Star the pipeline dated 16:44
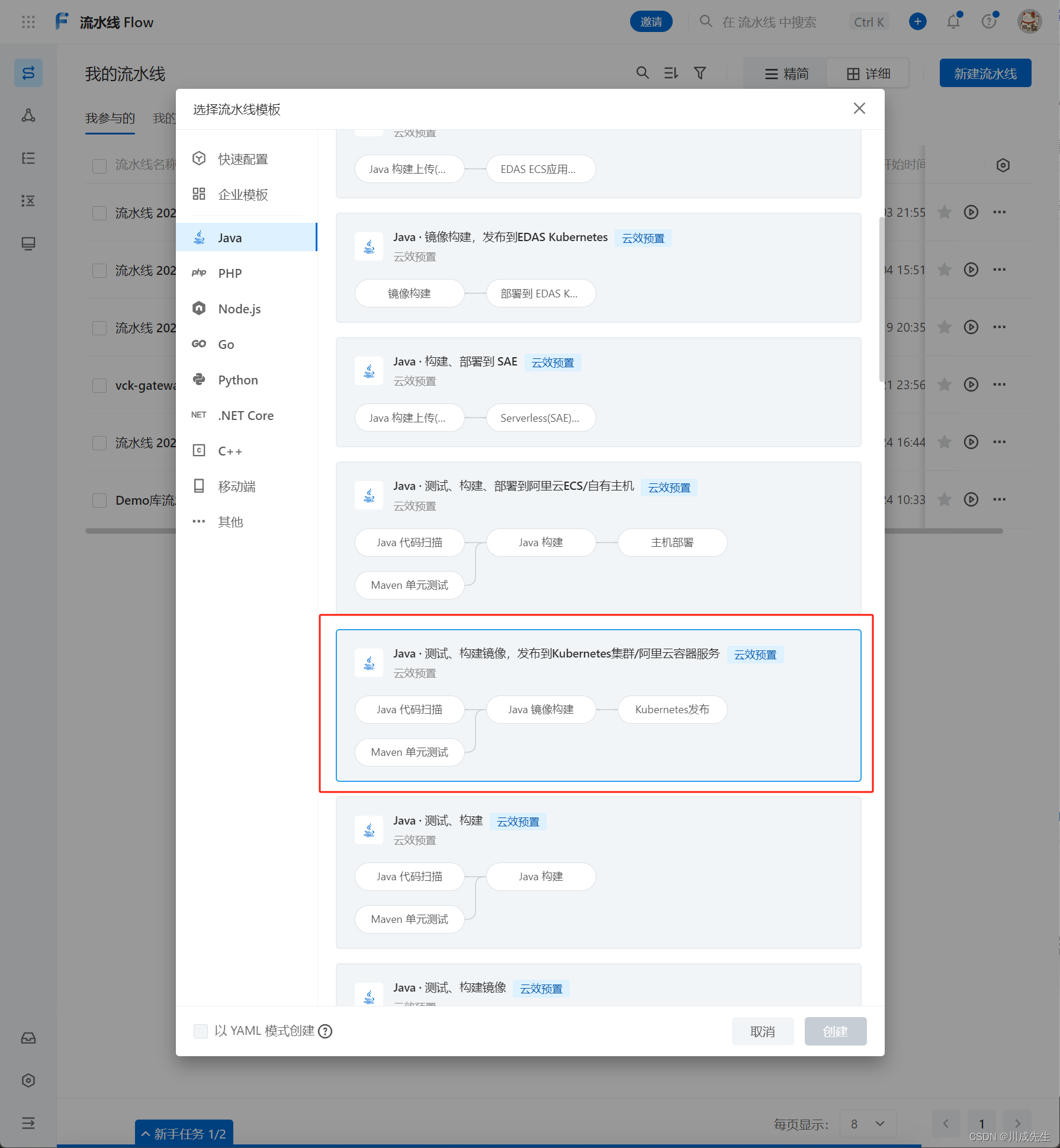 [945, 442]
